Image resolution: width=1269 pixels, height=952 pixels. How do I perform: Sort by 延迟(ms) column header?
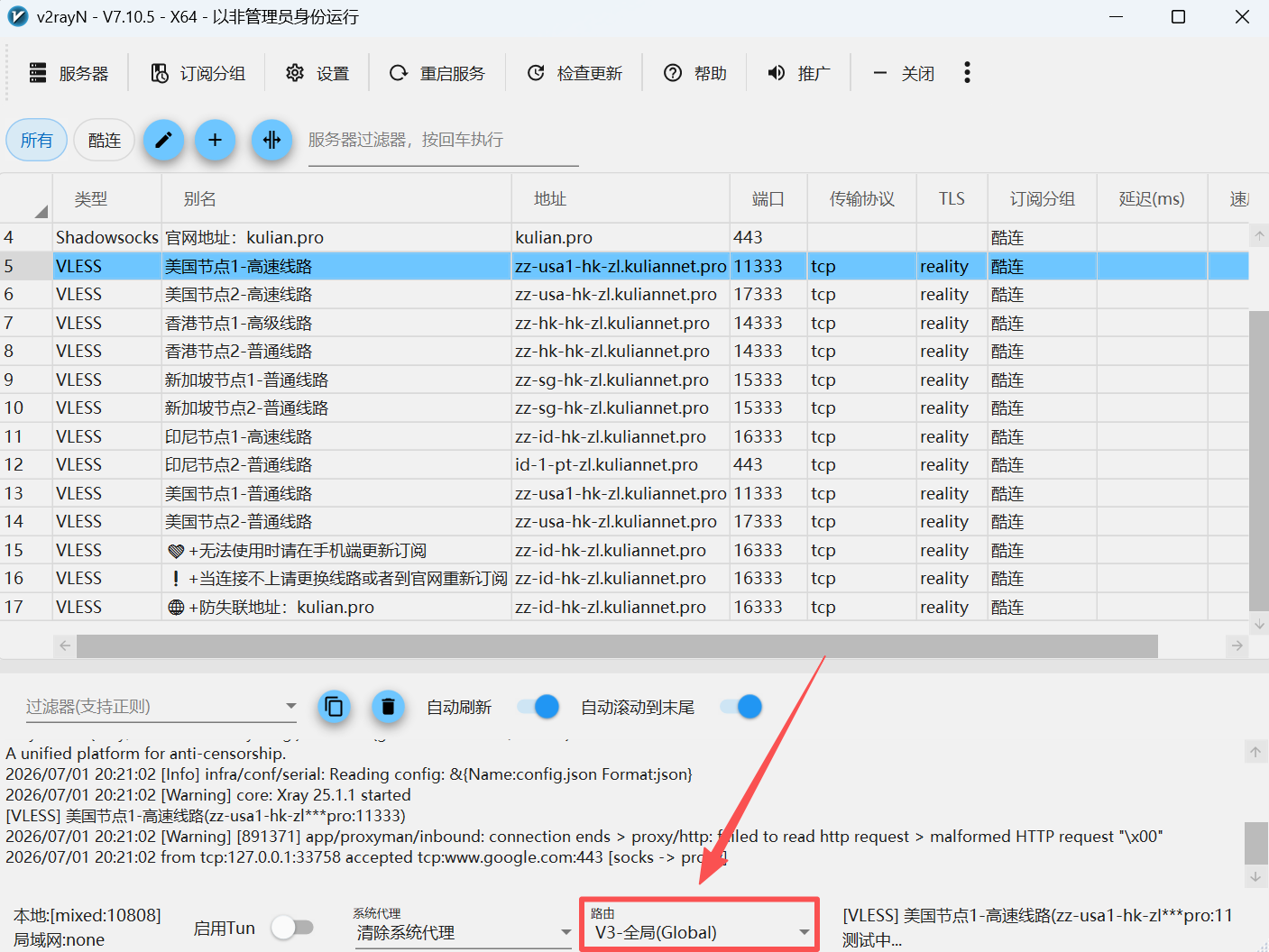click(1152, 199)
